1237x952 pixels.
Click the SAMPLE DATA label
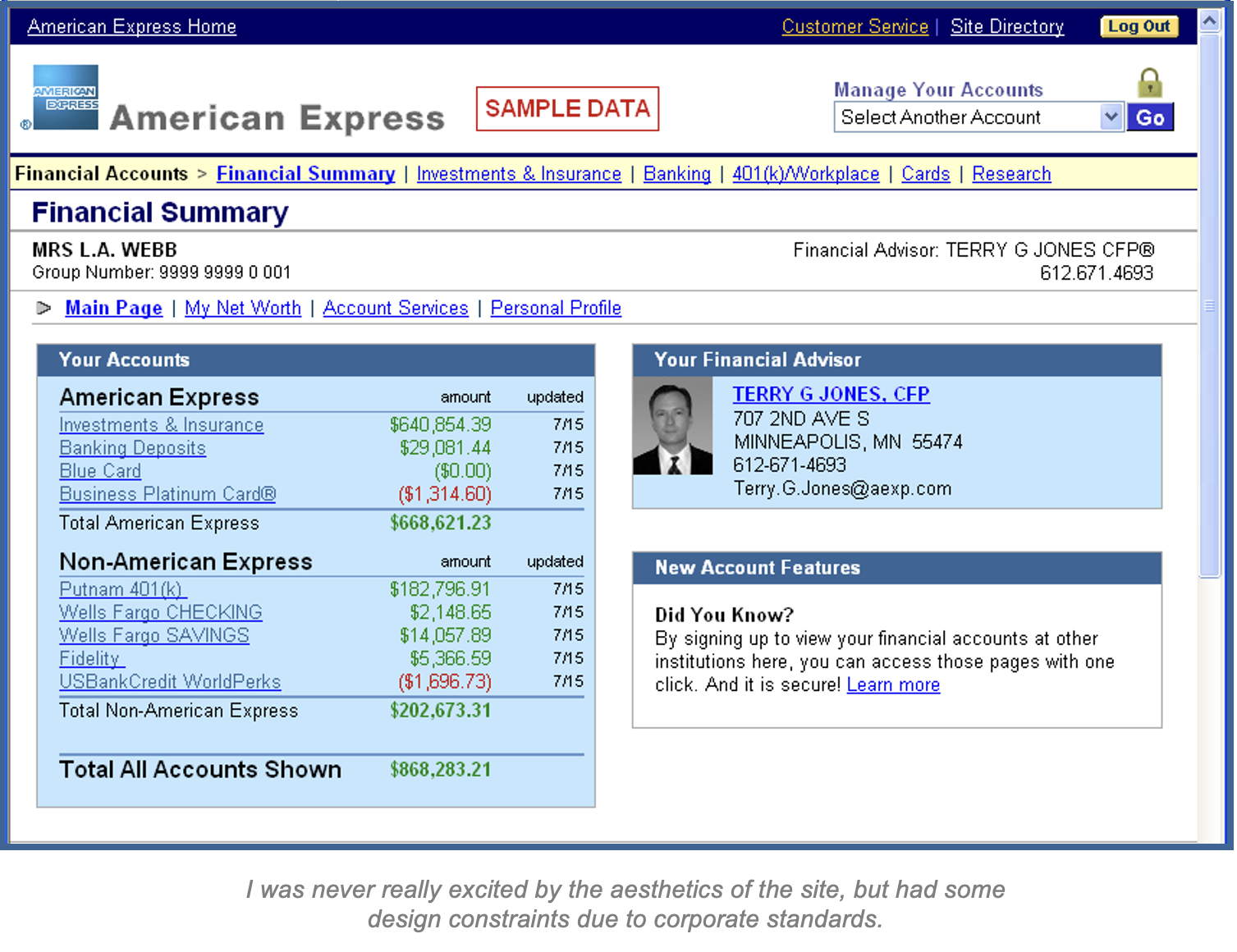click(x=567, y=108)
